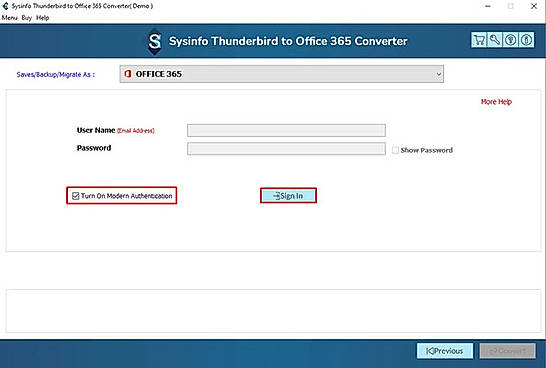Viewport: 546px width, 368px height.
Task: Open the Help menu
Action: [42, 18]
